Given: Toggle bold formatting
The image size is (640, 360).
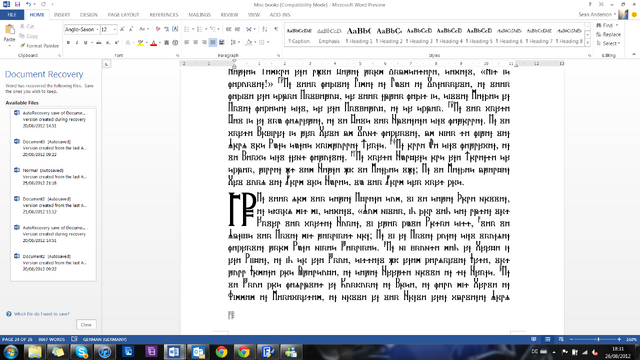Looking at the screenshot, I should [x=68, y=42].
